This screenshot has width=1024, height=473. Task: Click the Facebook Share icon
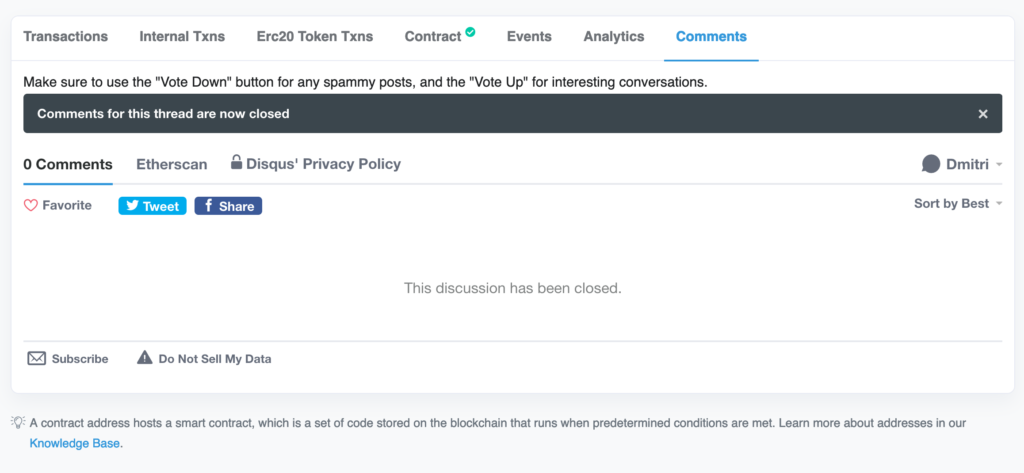coord(207,206)
